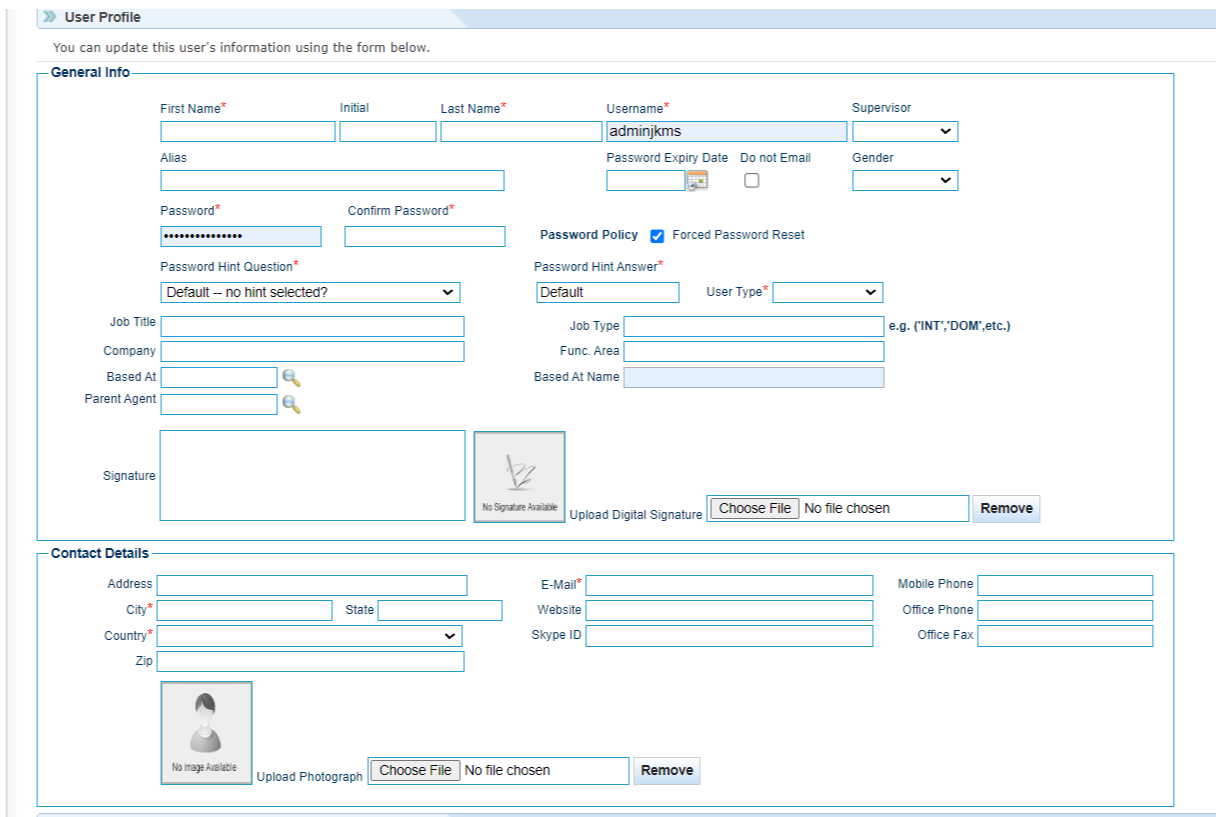The image size is (1216, 817).
Task: Open the Password Expiry Date calendar picker
Action: tap(697, 181)
